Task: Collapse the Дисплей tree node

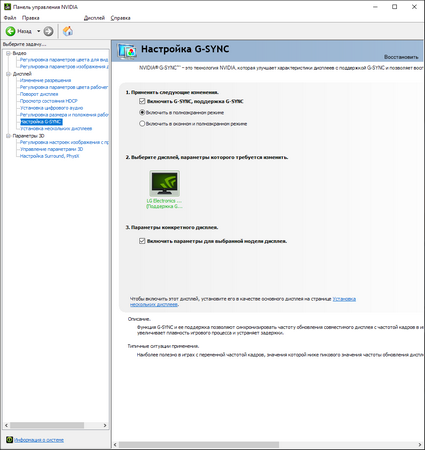Action: pyautogui.click(x=8, y=74)
